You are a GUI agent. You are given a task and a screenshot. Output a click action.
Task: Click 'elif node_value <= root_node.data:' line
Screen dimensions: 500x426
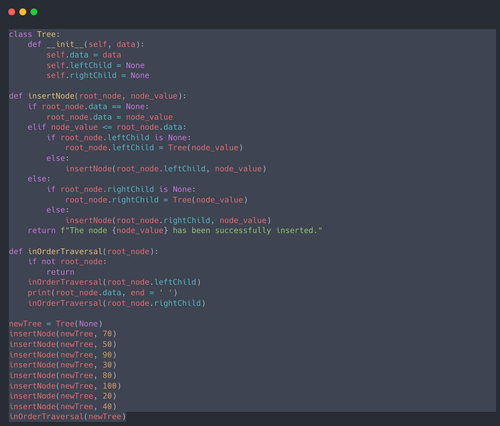pos(107,127)
